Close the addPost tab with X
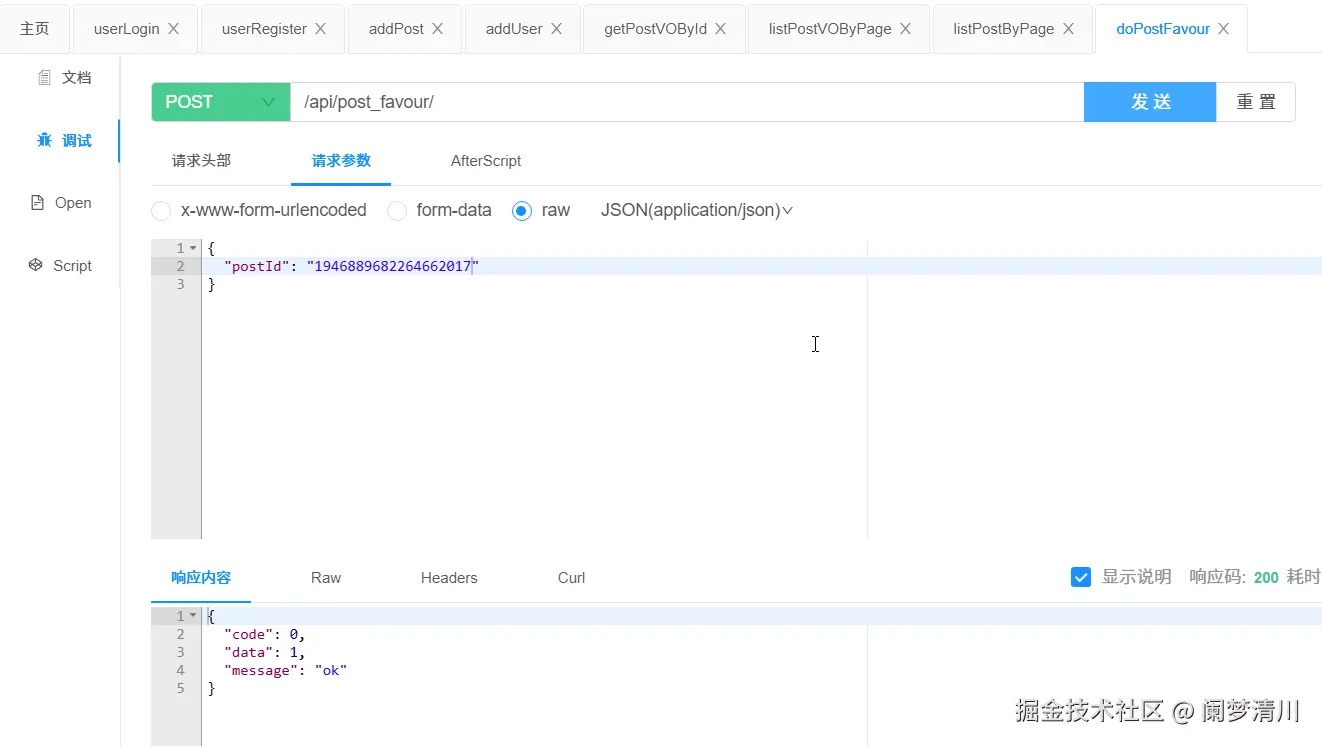Viewport: 1322px width, 746px height. [x=438, y=29]
